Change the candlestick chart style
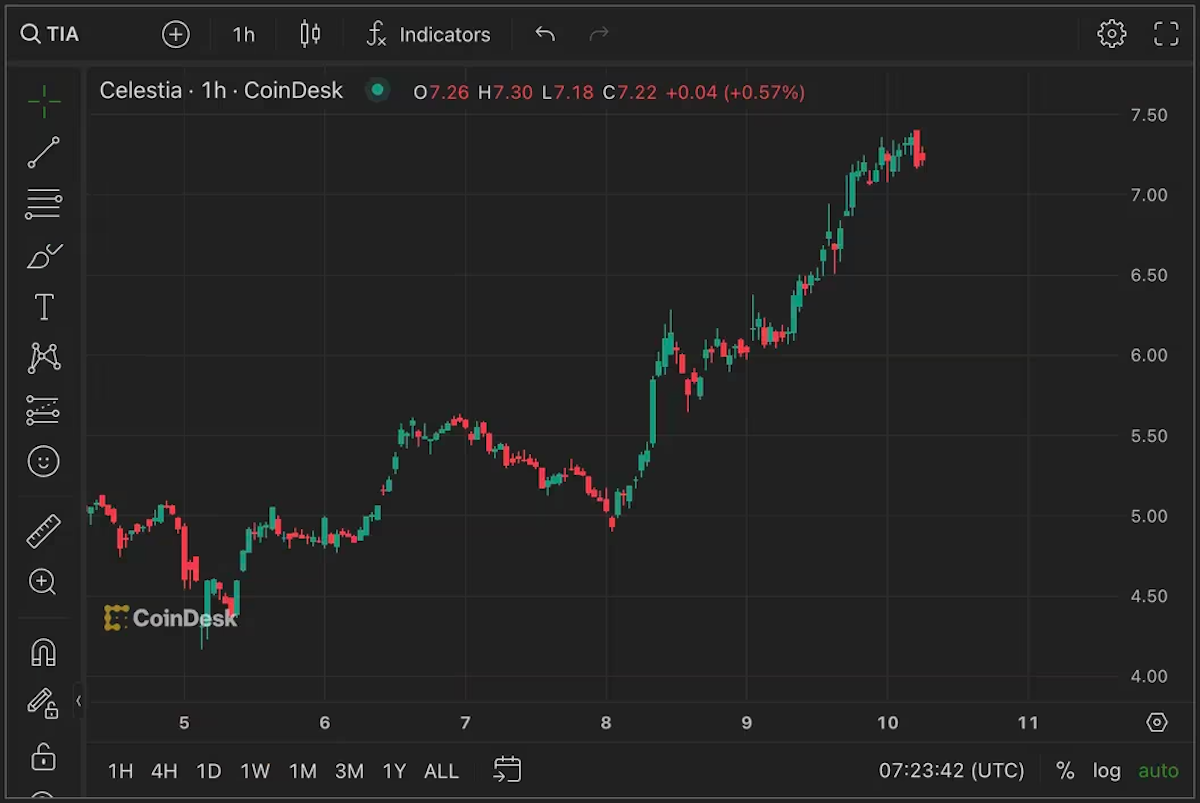The height and width of the screenshot is (803, 1200). [x=310, y=34]
